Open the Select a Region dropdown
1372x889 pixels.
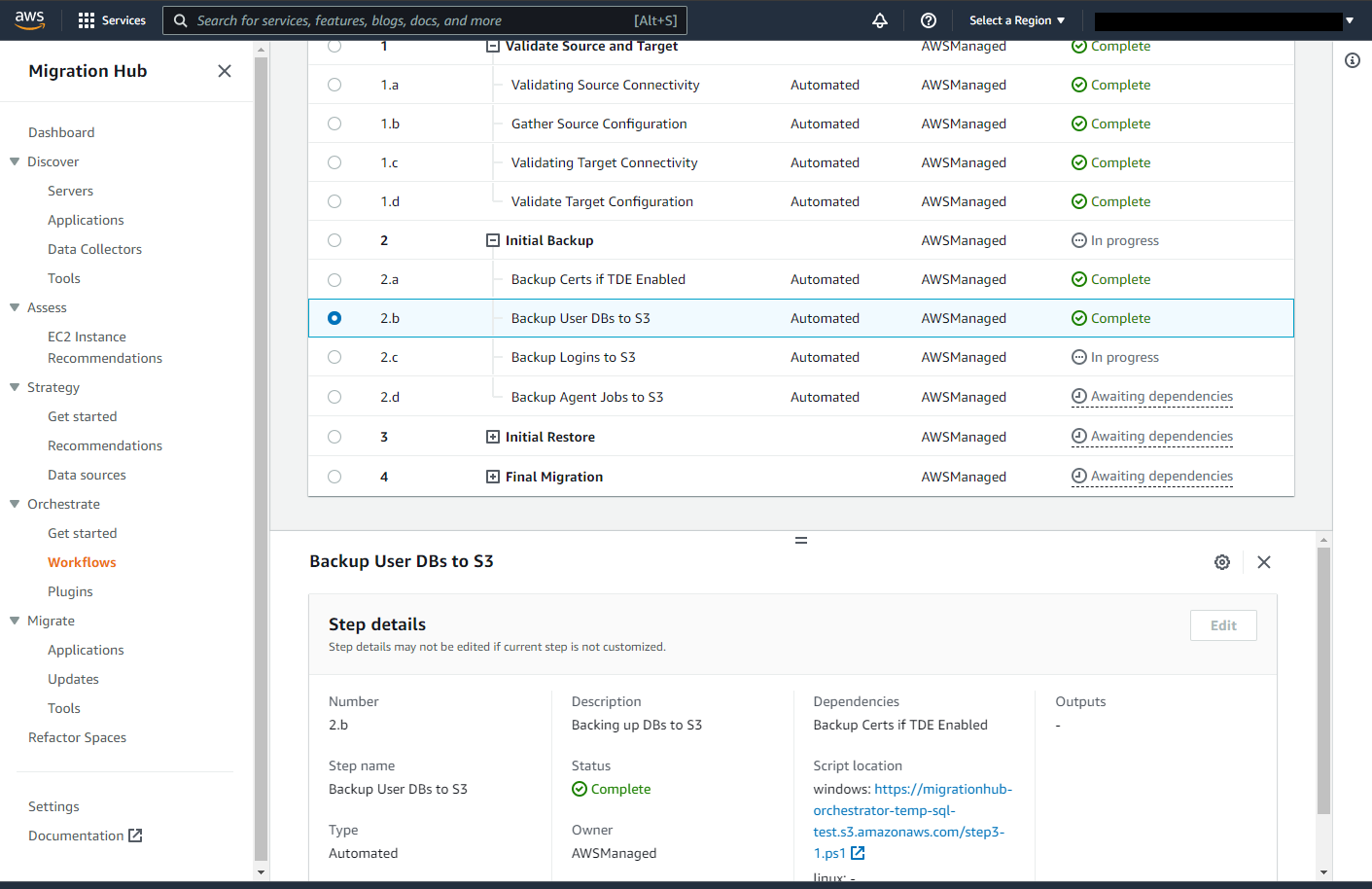1017,20
